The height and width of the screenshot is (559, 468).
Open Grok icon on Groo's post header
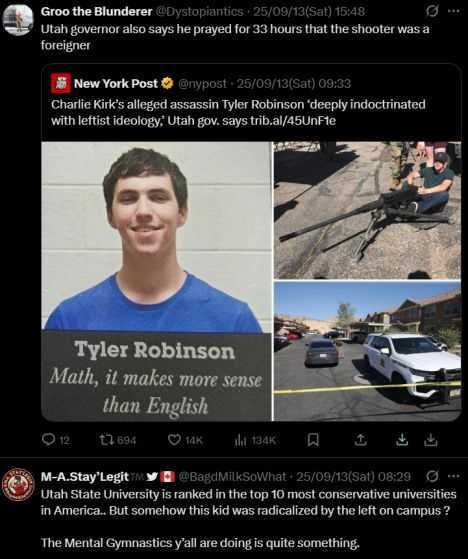pyautogui.click(x=432, y=11)
